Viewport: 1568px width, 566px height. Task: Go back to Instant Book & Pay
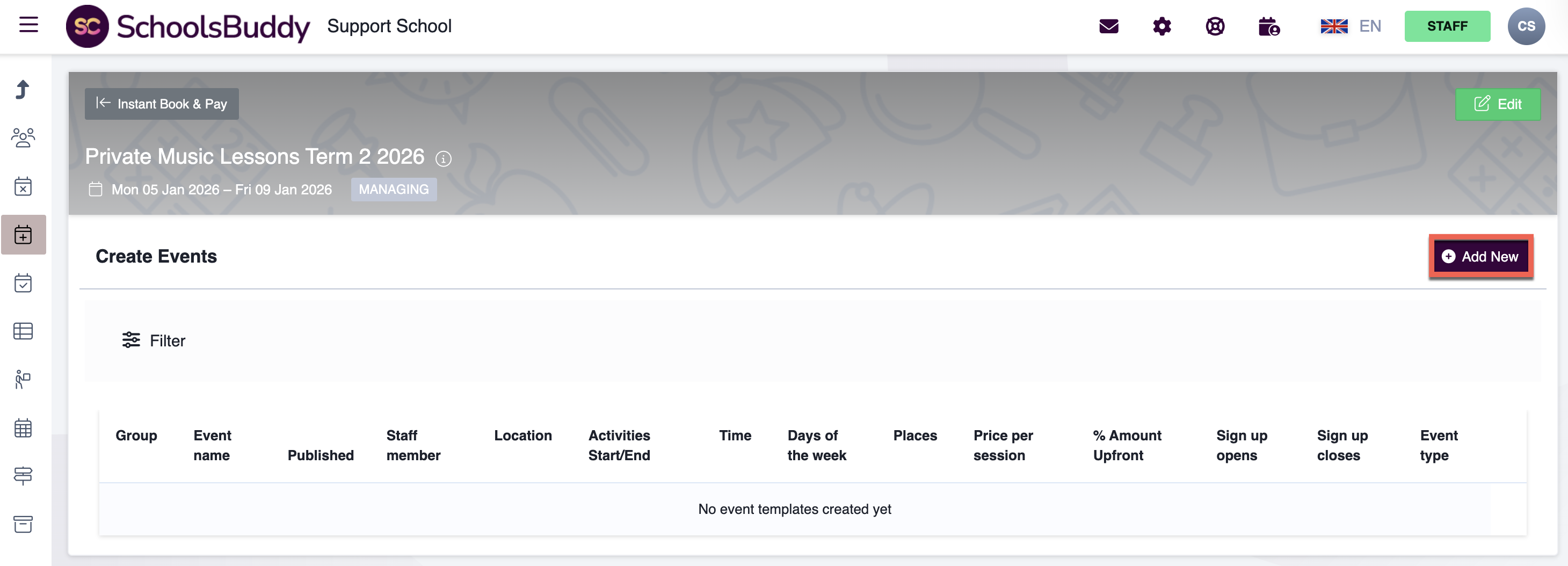[161, 104]
